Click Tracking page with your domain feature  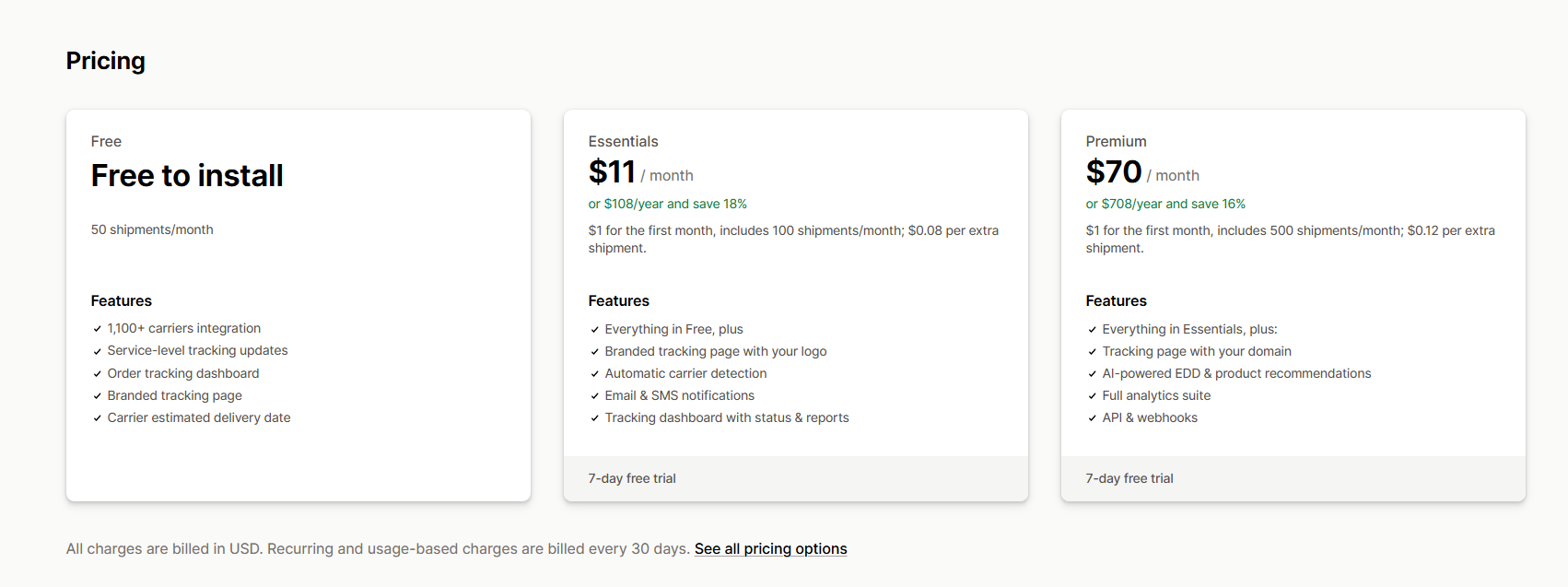click(1197, 351)
